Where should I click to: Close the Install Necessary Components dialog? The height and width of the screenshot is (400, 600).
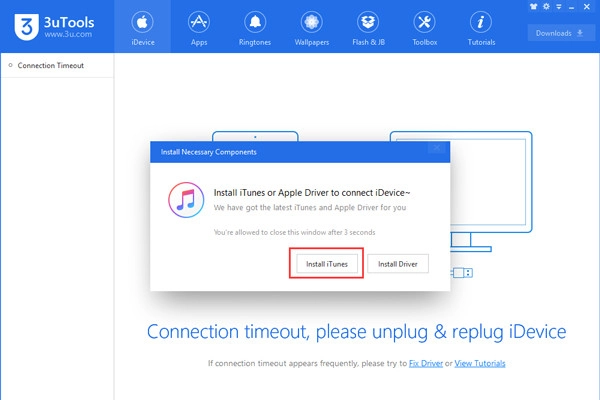(436, 151)
